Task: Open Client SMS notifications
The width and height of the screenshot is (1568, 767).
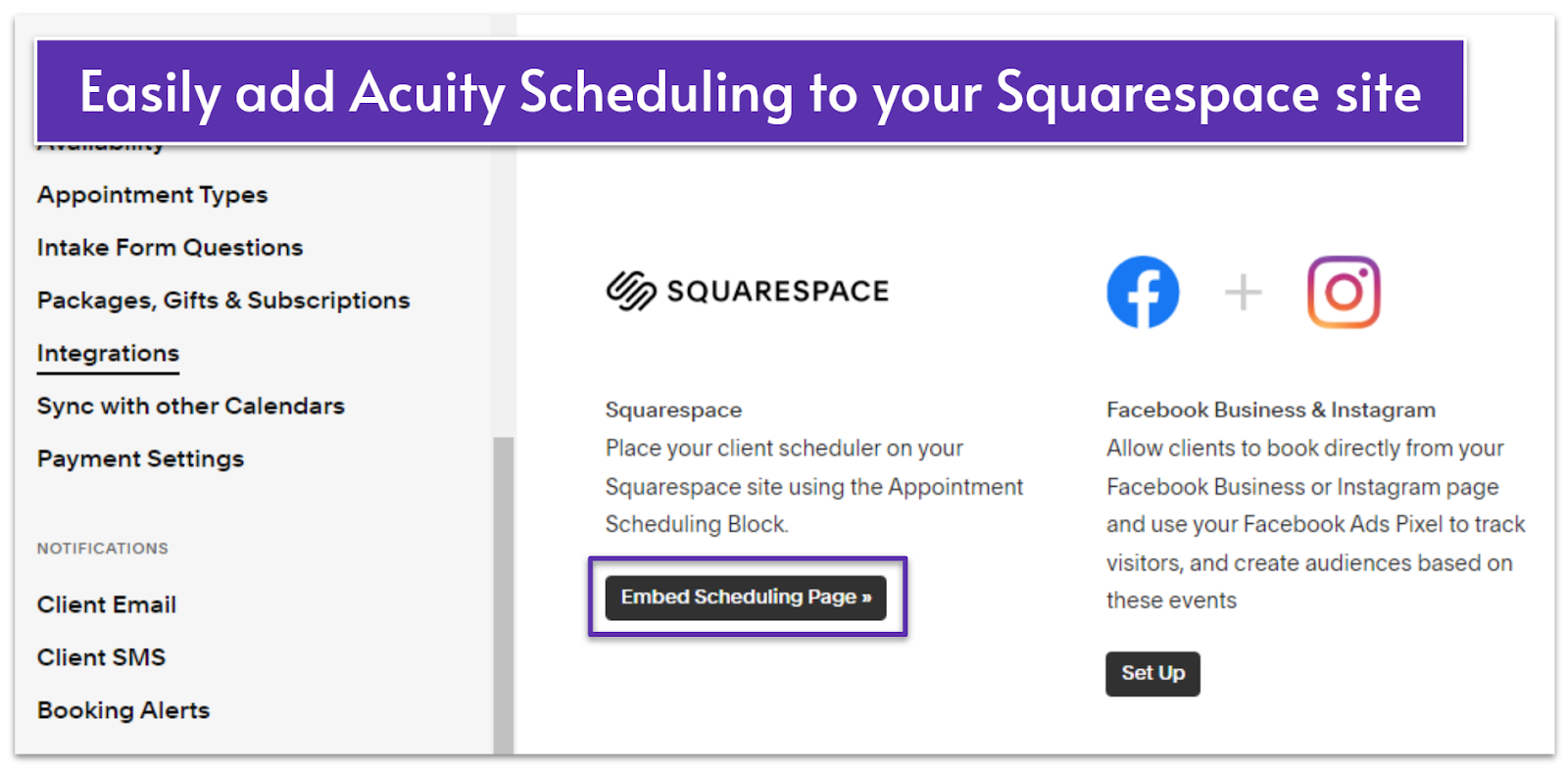Action: pos(101,658)
